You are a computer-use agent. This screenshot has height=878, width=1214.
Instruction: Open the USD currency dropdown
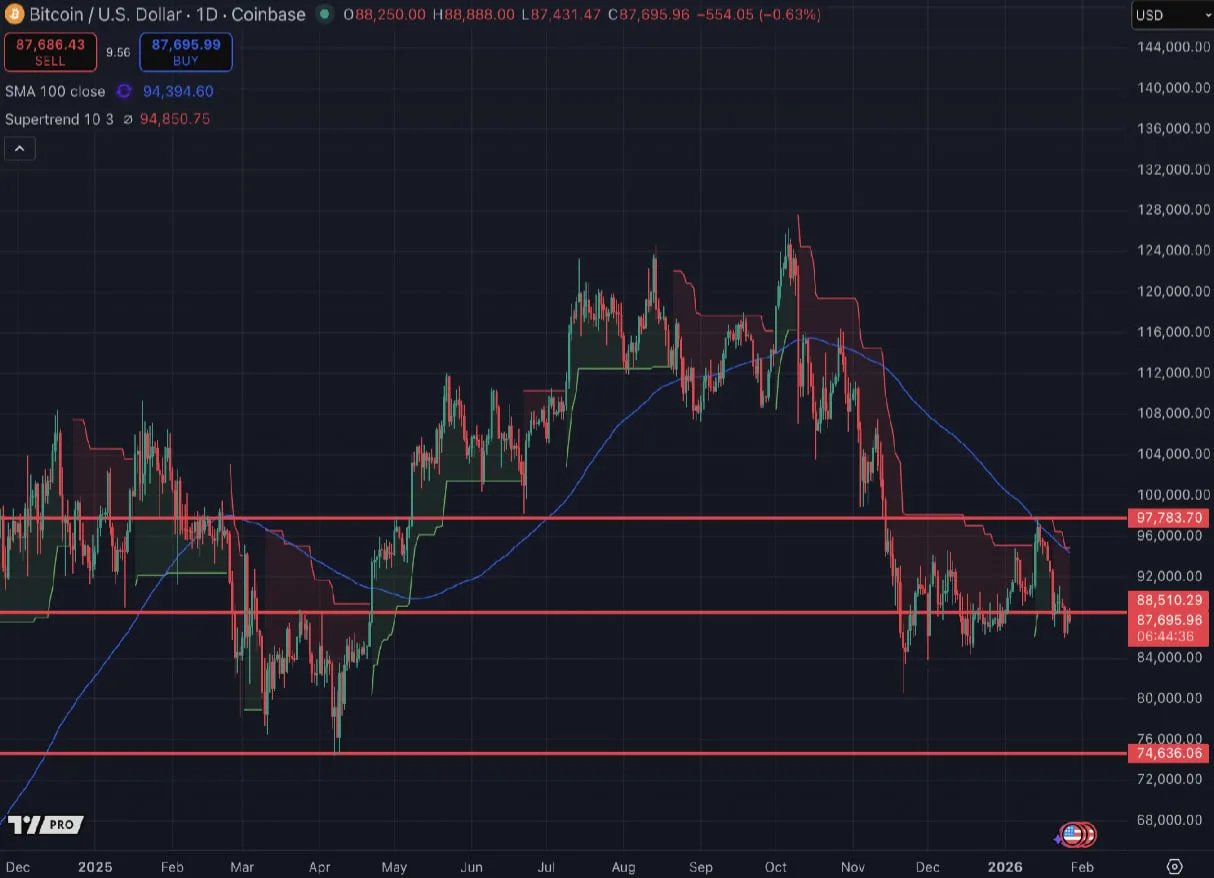tap(1172, 15)
